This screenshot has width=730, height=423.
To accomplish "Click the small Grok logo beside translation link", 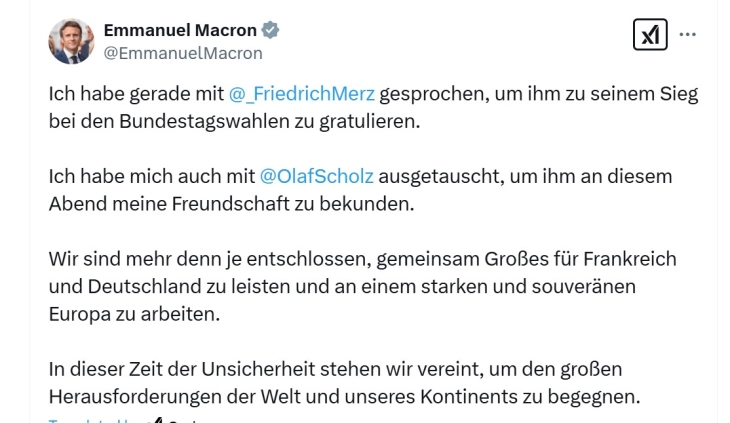I will pos(156,420).
